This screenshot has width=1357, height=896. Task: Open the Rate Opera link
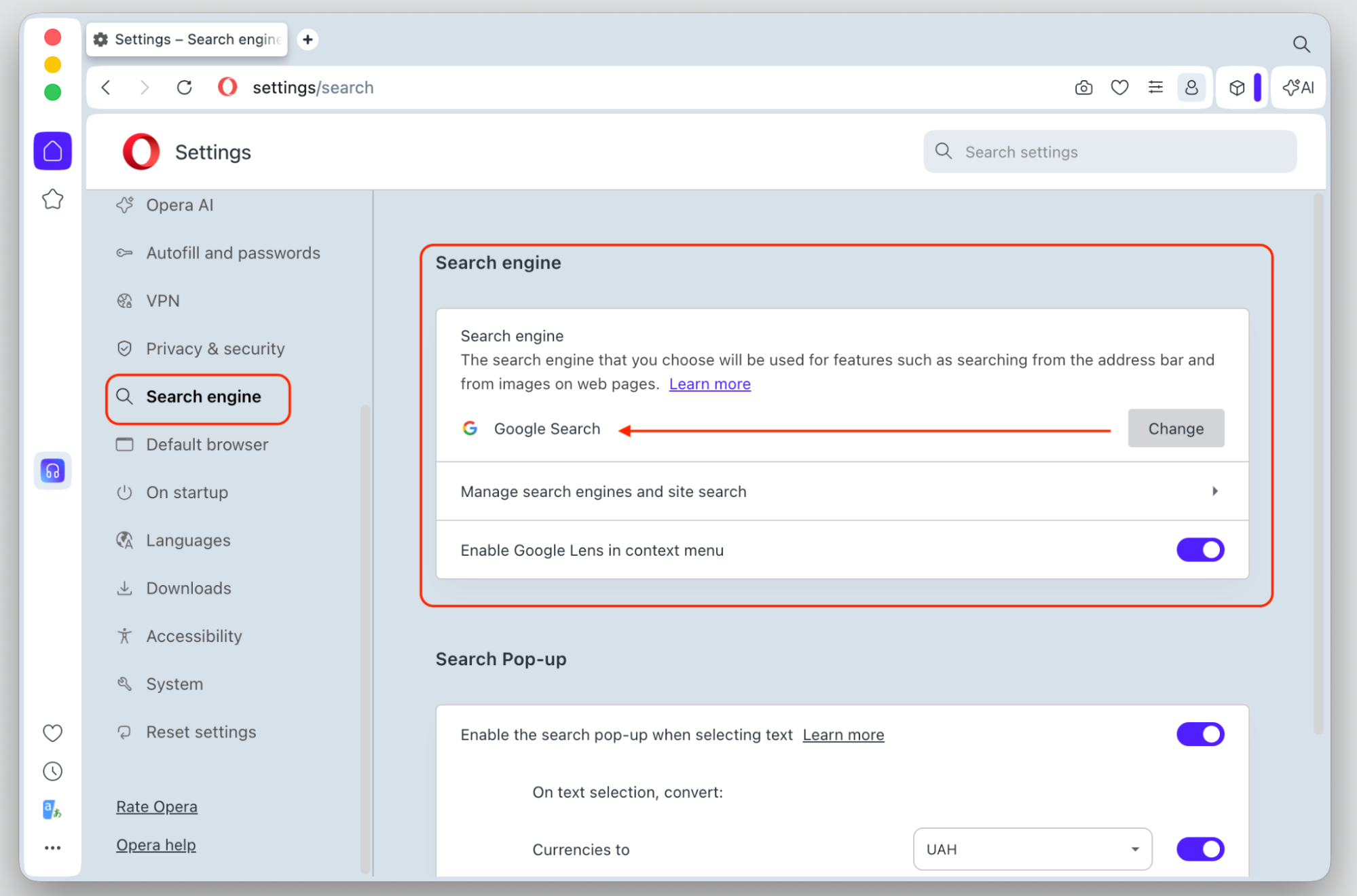click(157, 807)
